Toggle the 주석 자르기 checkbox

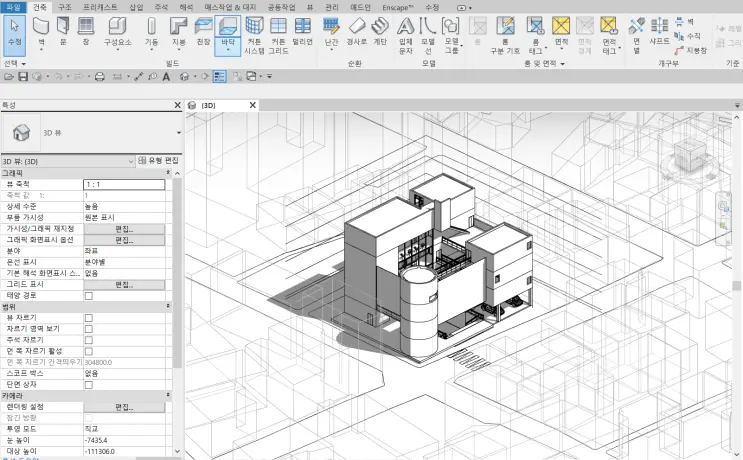point(89,340)
